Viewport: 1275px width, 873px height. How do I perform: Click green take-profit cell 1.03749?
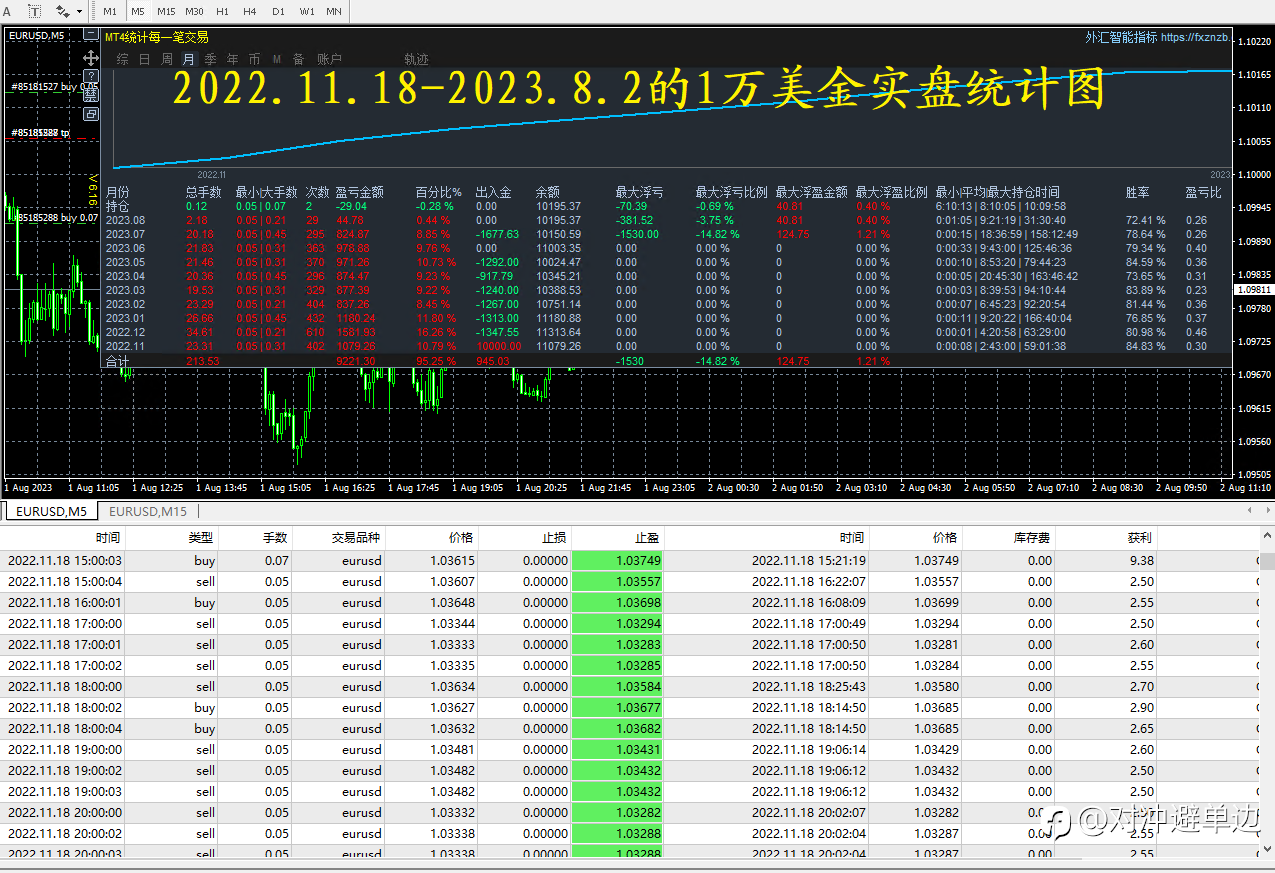(617, 561)
